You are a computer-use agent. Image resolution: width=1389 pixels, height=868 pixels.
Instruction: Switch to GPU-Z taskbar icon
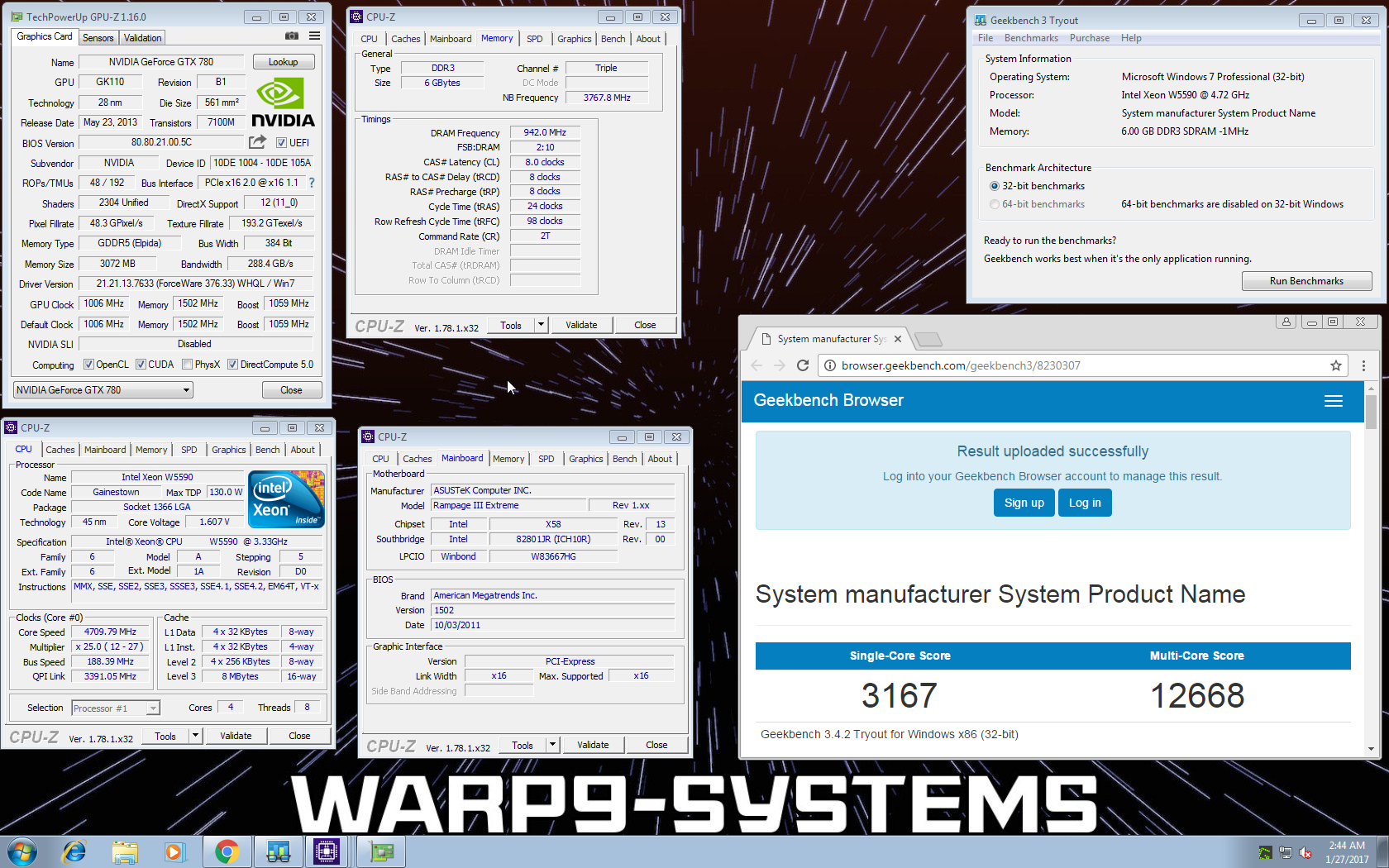coord(380,851)
